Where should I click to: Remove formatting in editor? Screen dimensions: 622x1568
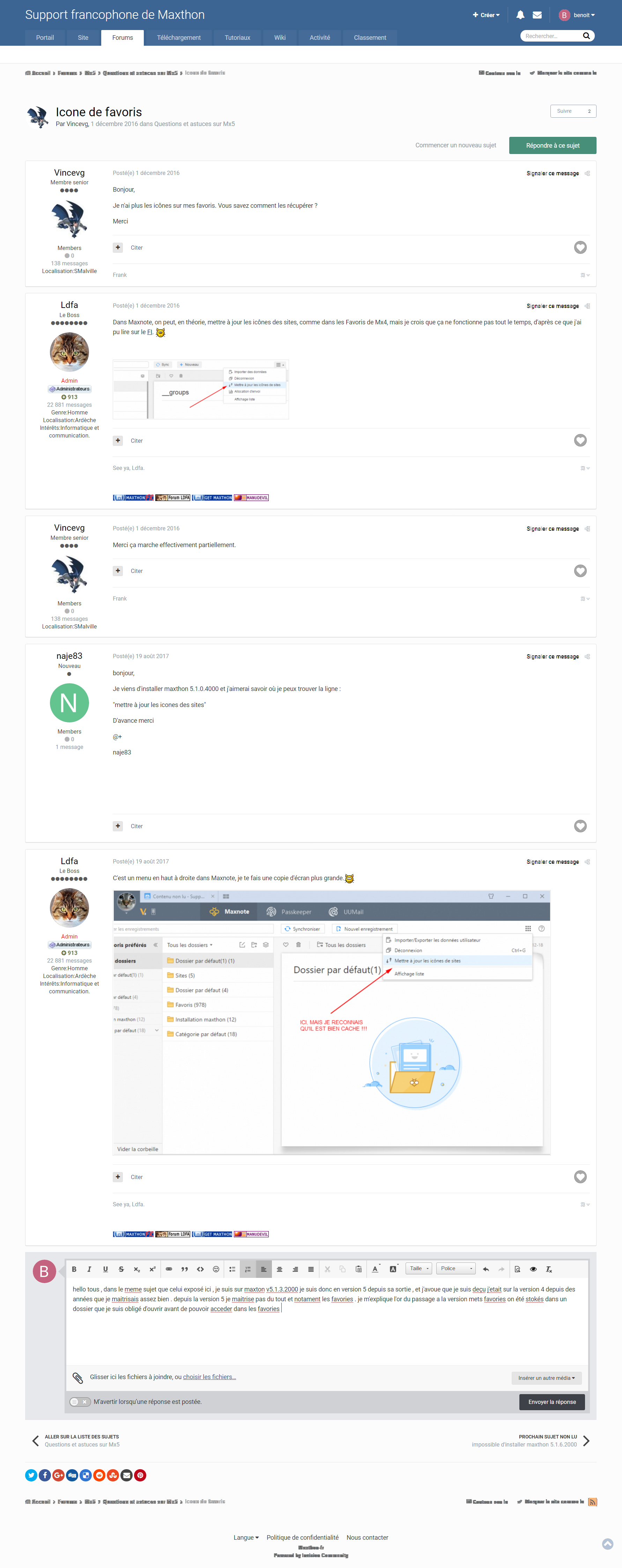click(549, 1269)
